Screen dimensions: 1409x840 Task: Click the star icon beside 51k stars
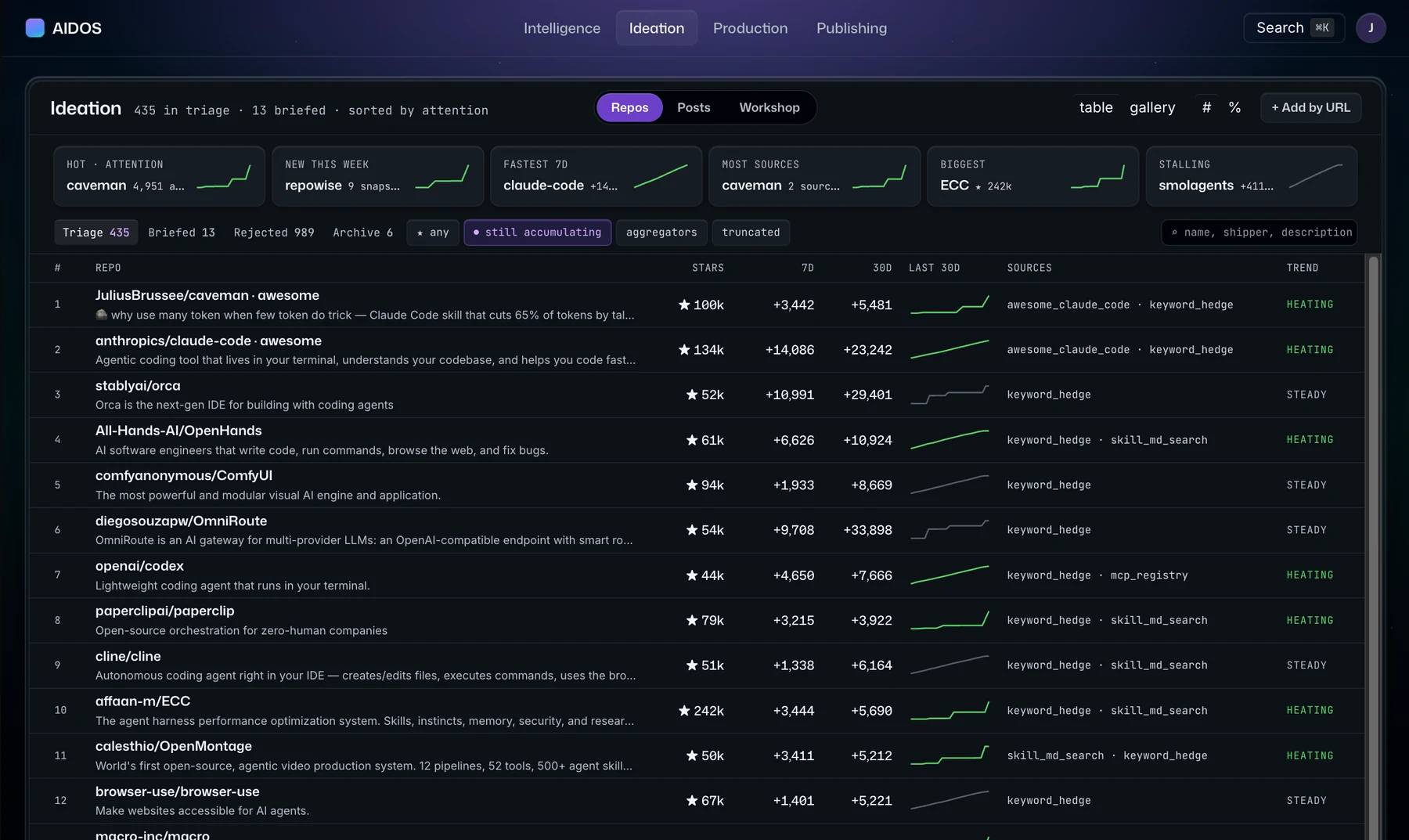click(692, 665)
